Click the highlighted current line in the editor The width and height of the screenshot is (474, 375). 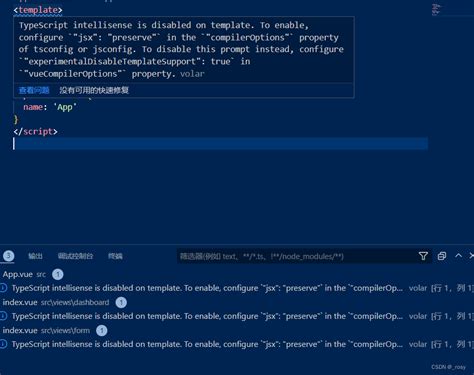tap(220, 144)
